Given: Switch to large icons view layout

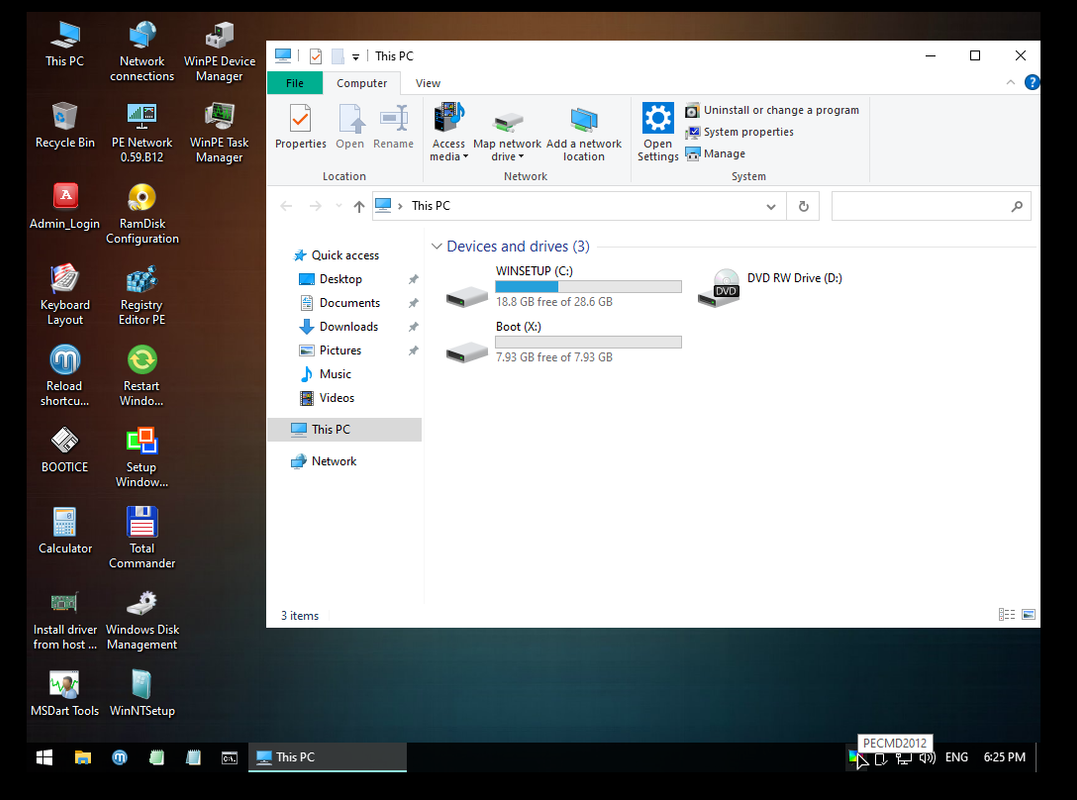Looking at the screenshot, I should (1028, 615).
